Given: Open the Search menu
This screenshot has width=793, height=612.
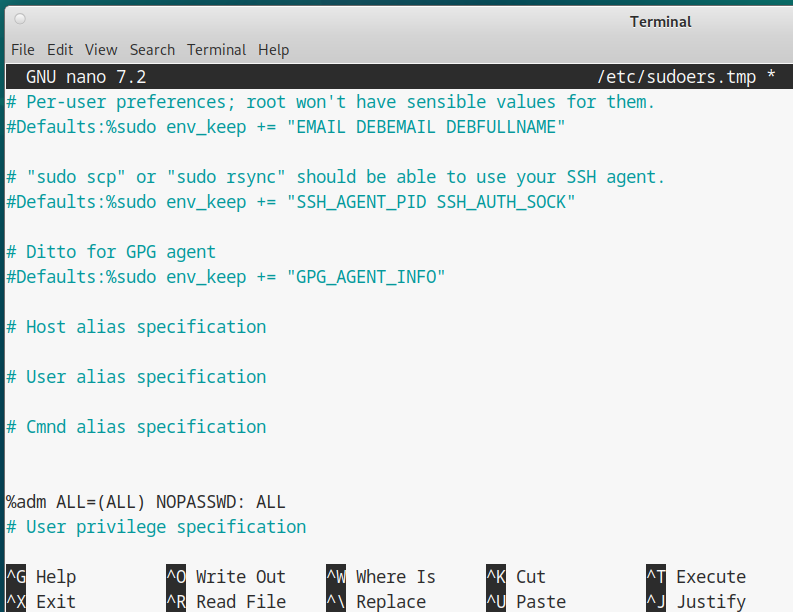Looking at the screenshot, I should coord(152,49).
